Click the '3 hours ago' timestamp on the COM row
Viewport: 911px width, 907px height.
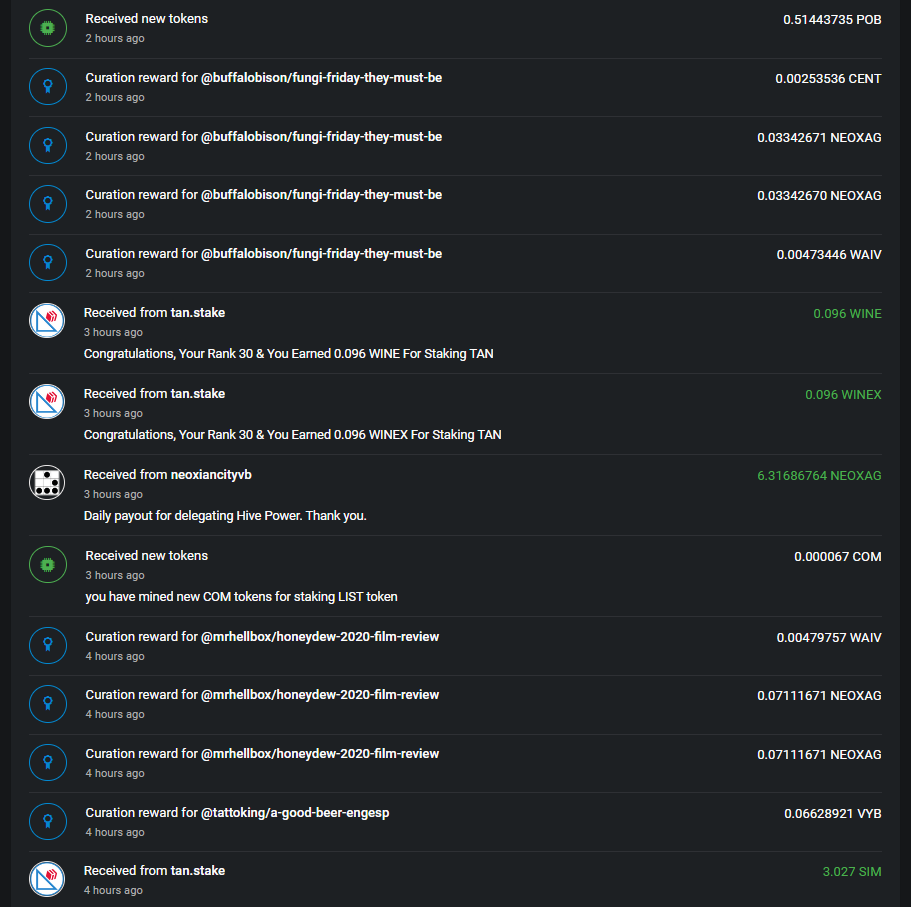[x=115, y=575]
